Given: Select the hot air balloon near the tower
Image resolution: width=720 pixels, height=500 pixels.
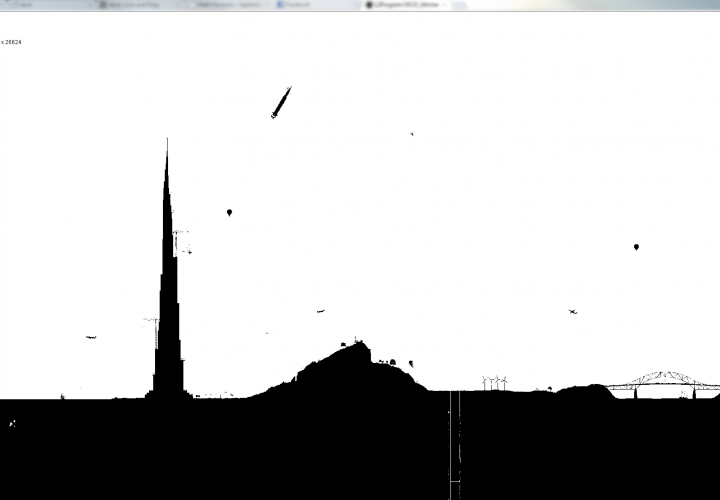Looking at the screenshot, I should coord(229,212).
